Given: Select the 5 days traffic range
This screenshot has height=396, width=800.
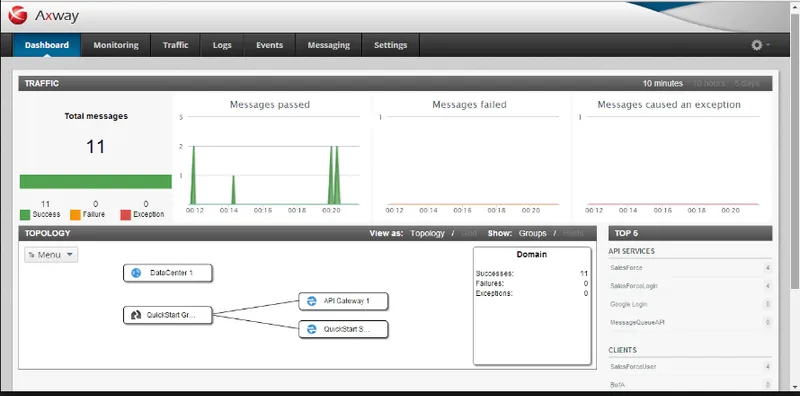Looking at the screenshot, I should pos(746,83).
